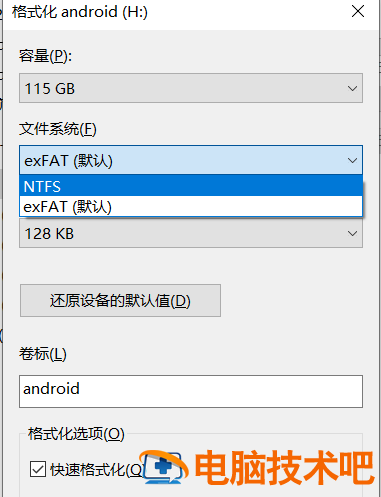Click the 容量(P) label
The width and height of the screenshot is (381, 497).
45,56
